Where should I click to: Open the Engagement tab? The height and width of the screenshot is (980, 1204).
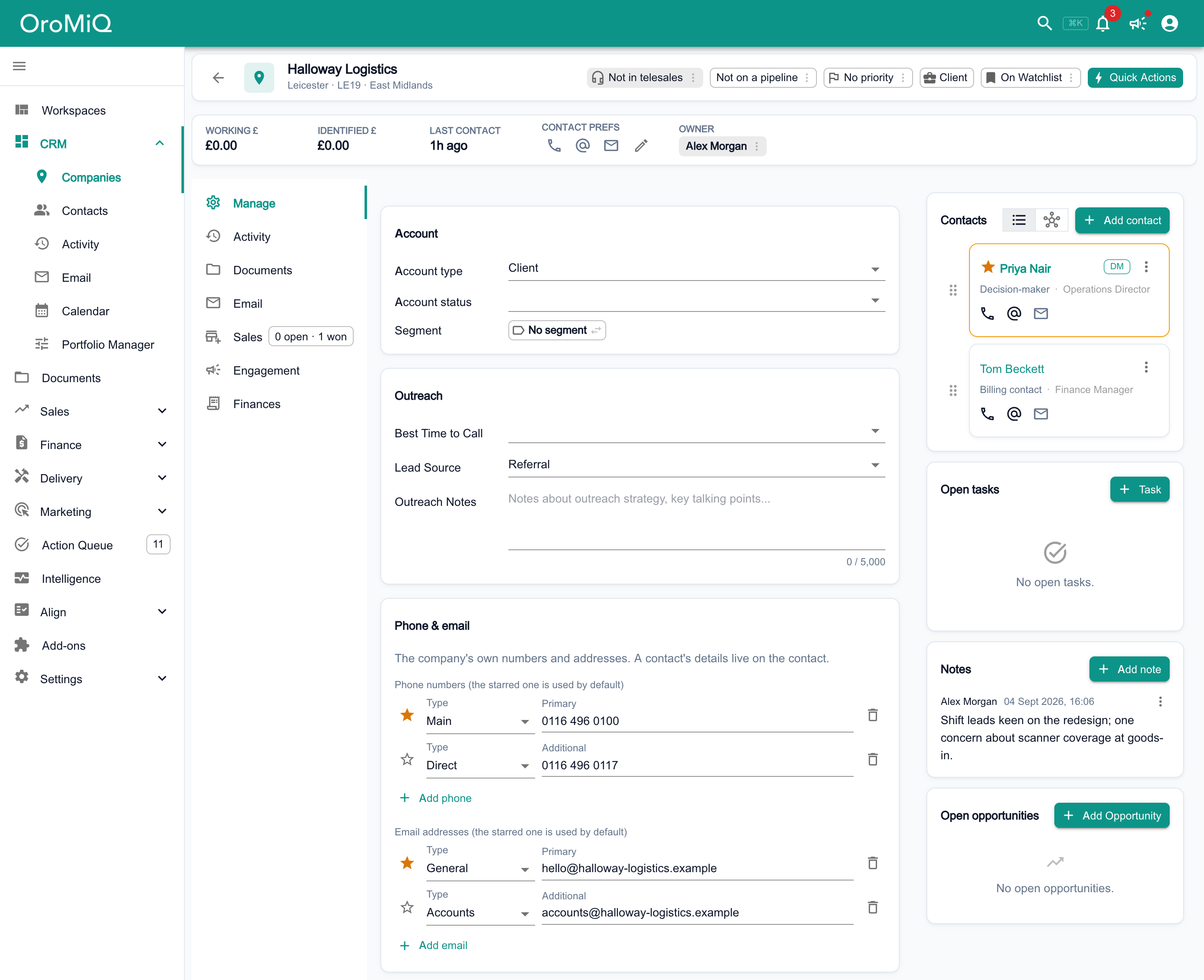(x=279, y=370)
